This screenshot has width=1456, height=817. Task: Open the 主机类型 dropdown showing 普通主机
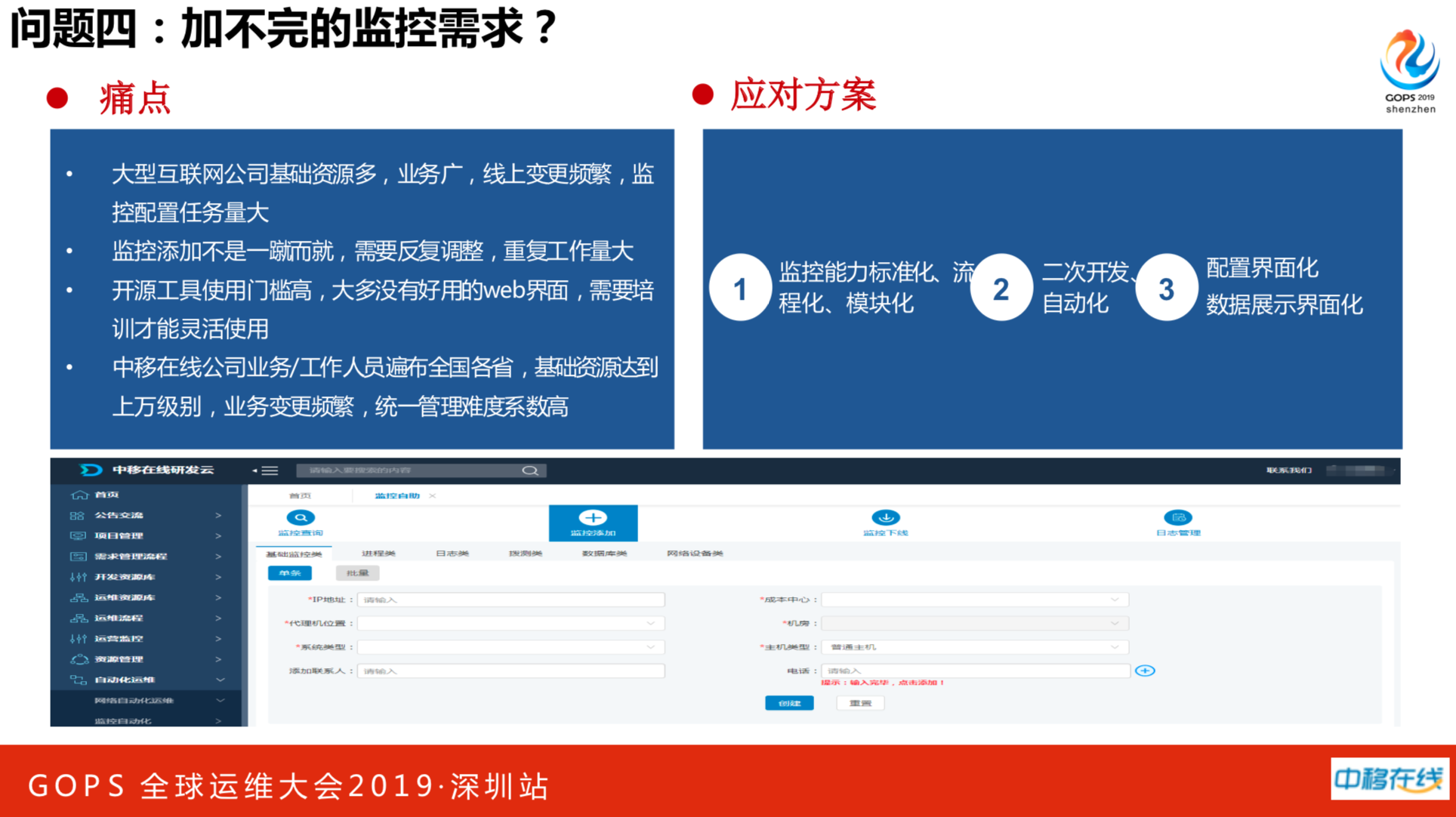pos(975,647)
